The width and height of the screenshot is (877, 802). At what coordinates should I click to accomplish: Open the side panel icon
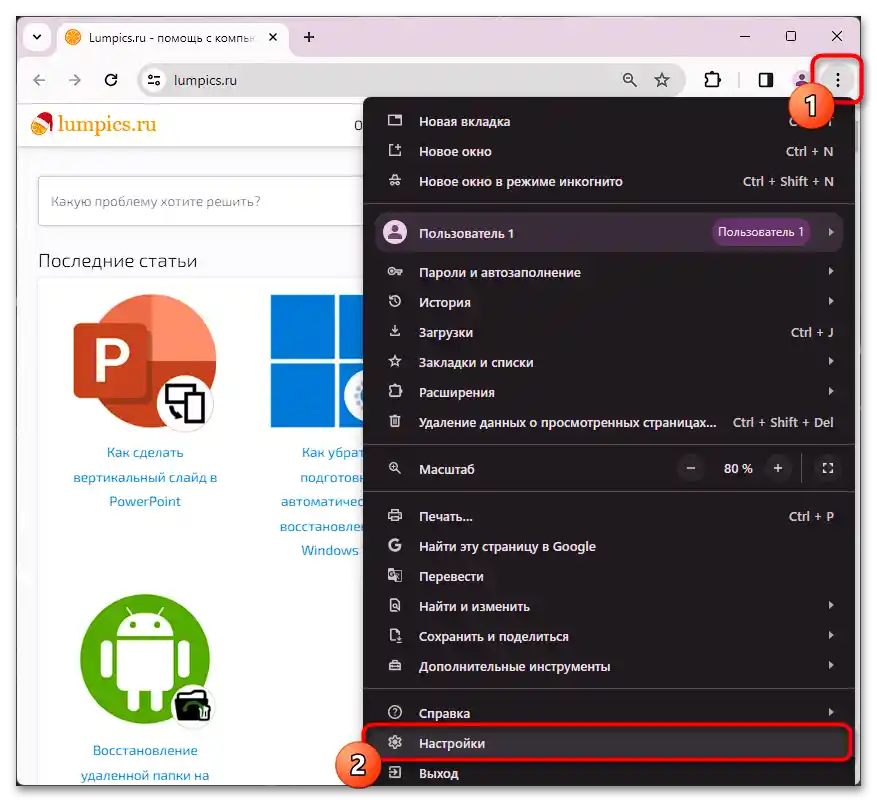coord(765,79)
